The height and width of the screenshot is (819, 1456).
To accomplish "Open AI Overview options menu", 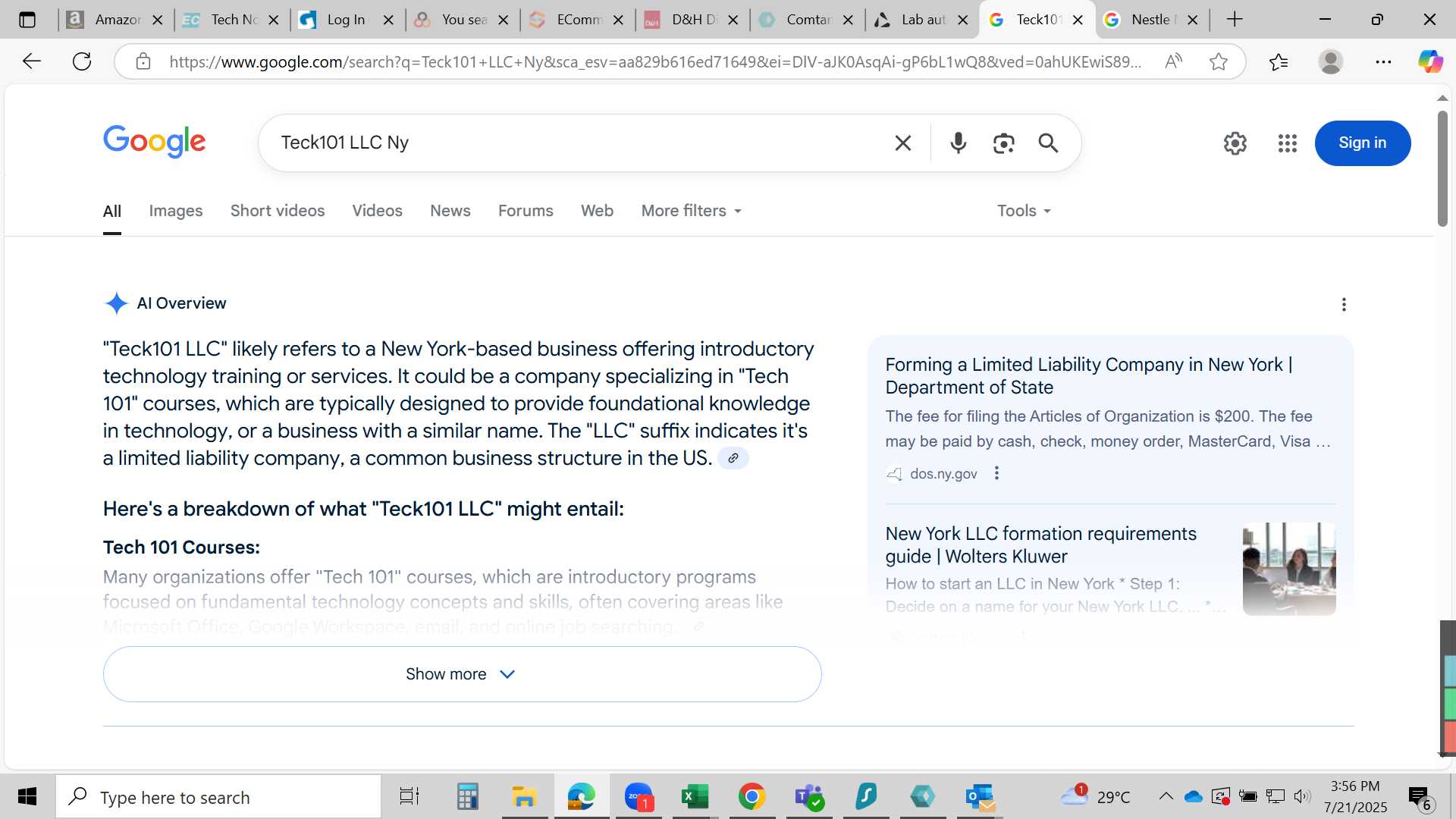I will pyautogui.click(x=1344, y=304).
